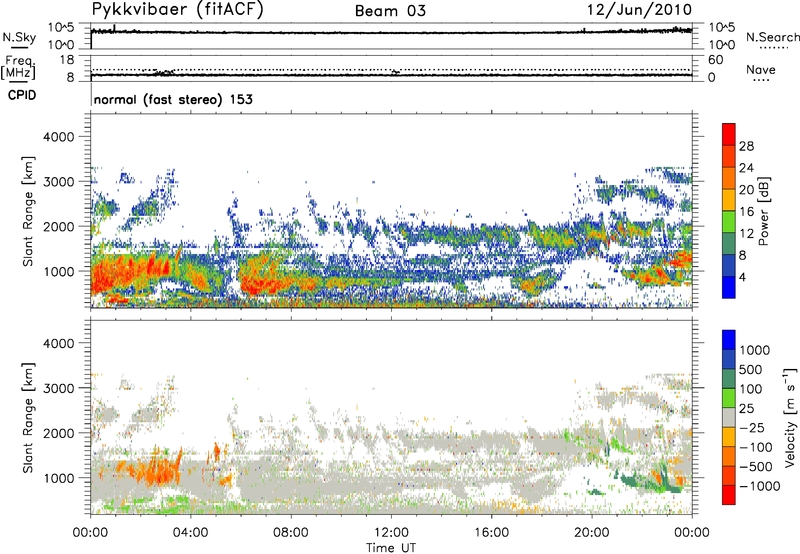Click the red bottom segment of the velocity colorbar
Screen dimensions: 800x554
point(729,495)
